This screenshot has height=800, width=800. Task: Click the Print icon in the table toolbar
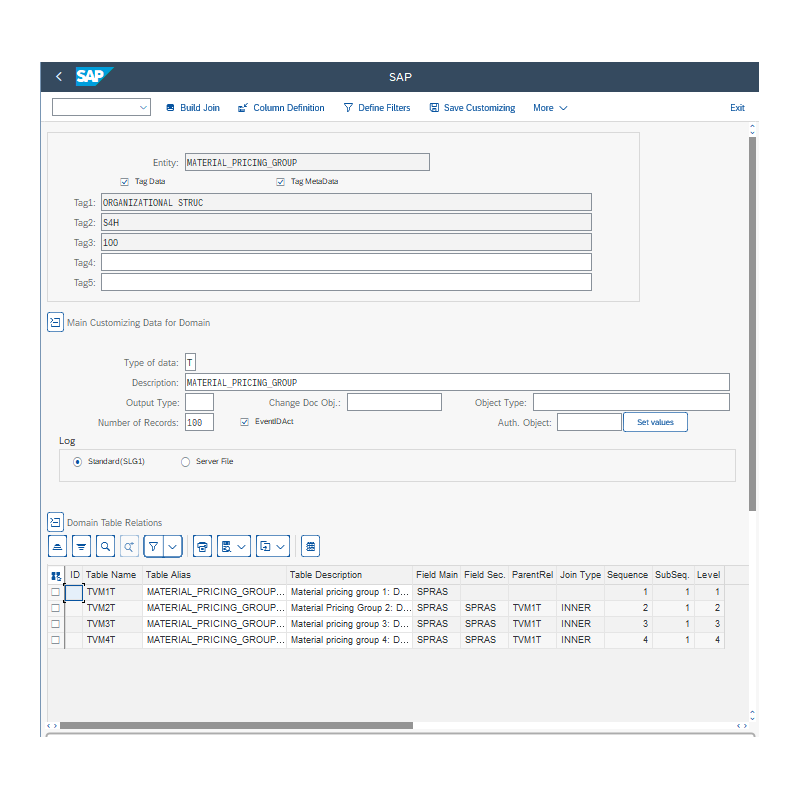(x=203, y=546)
